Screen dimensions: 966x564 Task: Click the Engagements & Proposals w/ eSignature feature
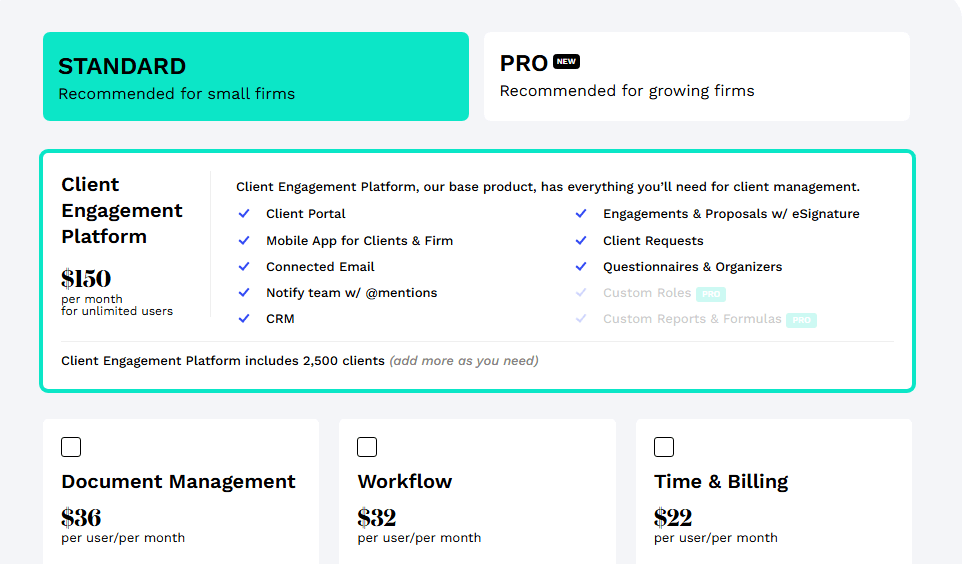click(731, 214)
